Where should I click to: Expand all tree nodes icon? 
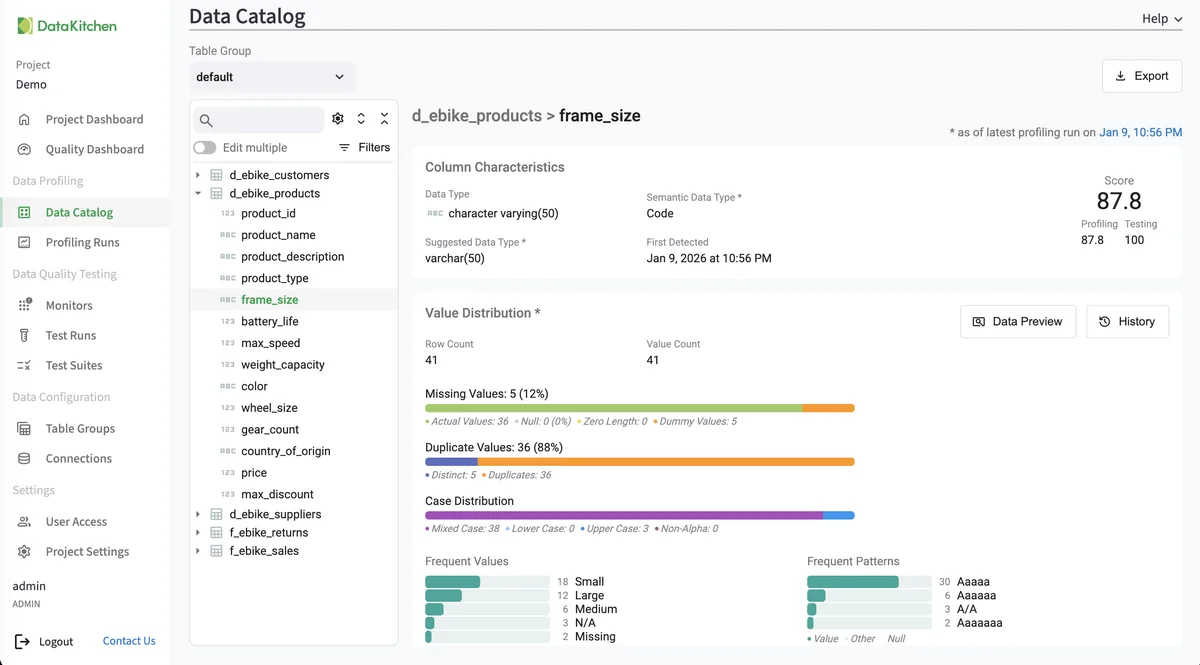(361, 119)
